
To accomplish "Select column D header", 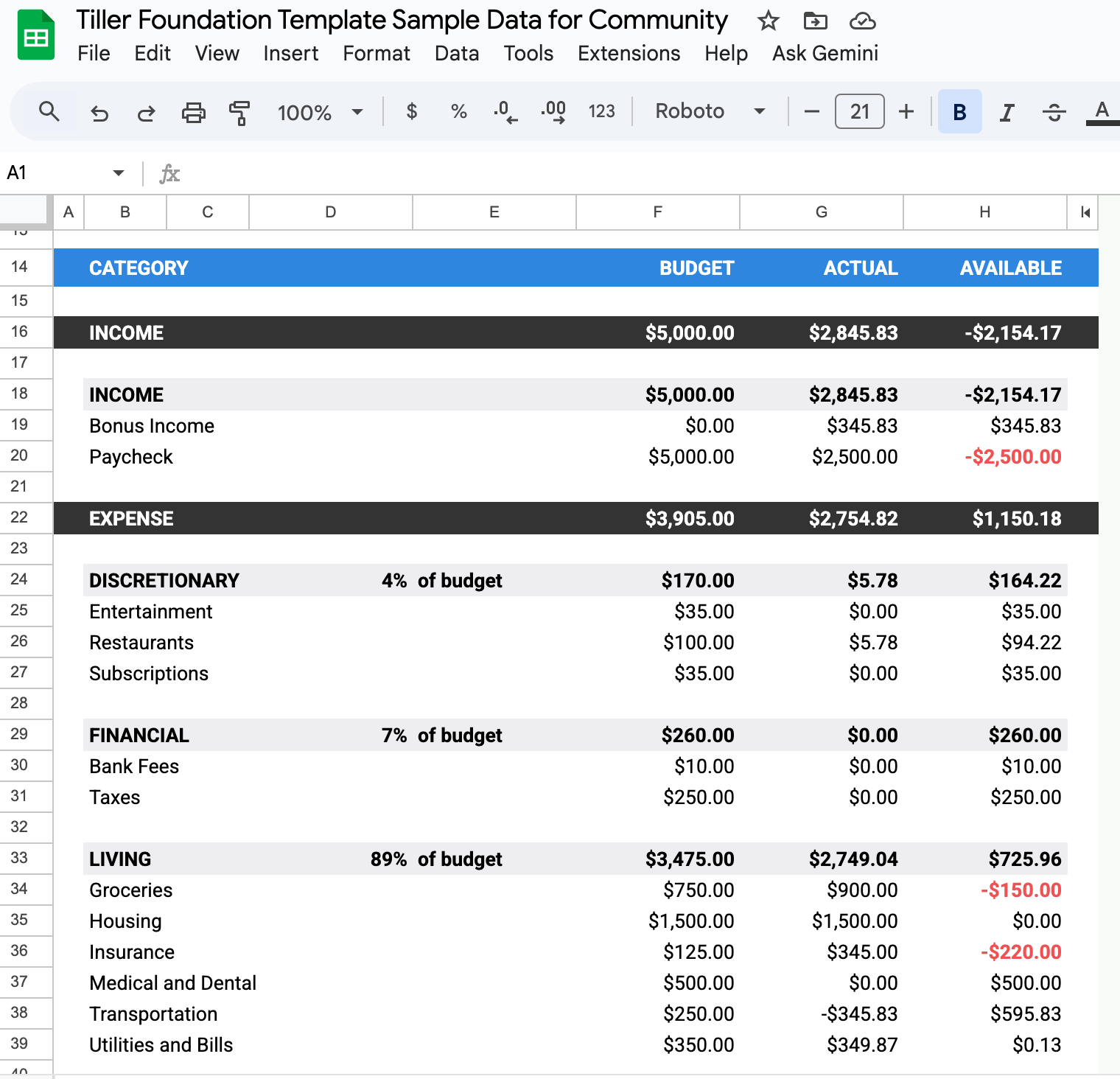I will 331,212.
